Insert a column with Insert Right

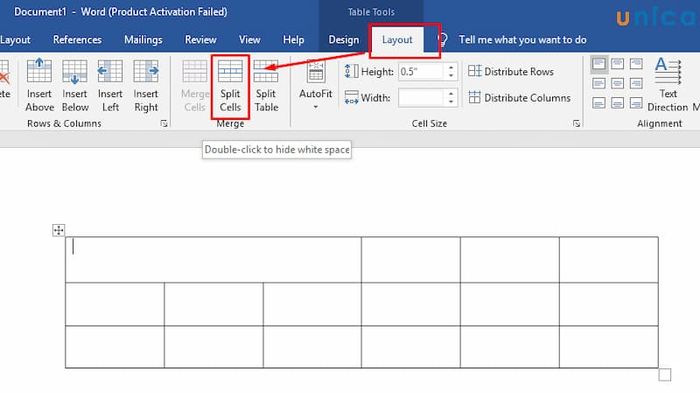[146, 85]
